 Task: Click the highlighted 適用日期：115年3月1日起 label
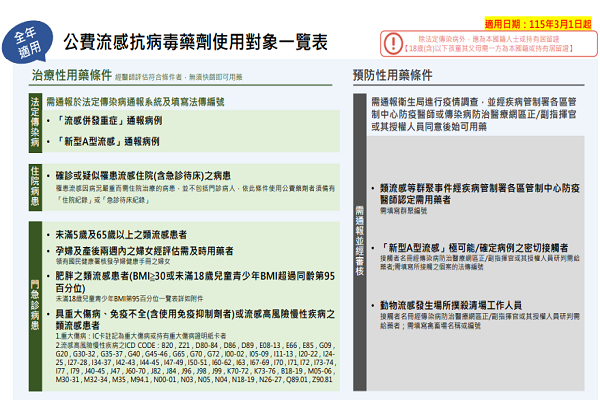(538, 24)
